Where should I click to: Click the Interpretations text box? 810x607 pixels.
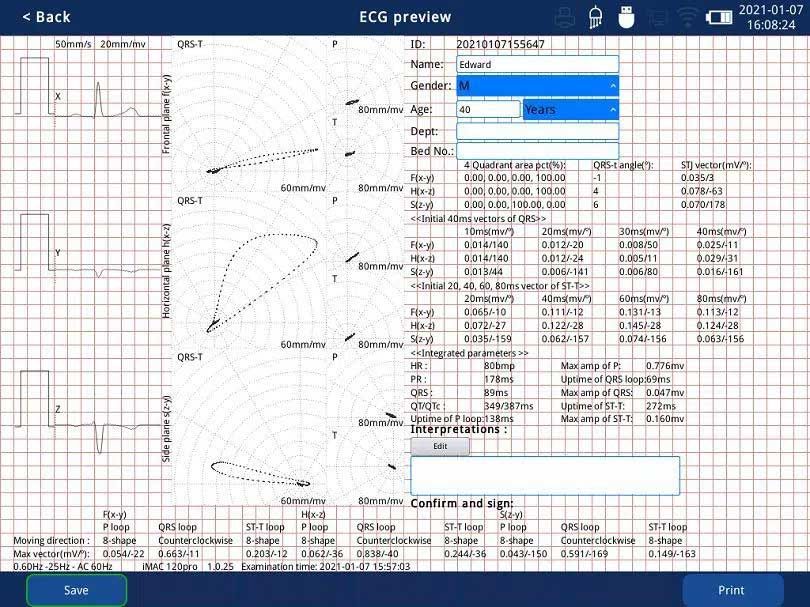pos(545,476)
